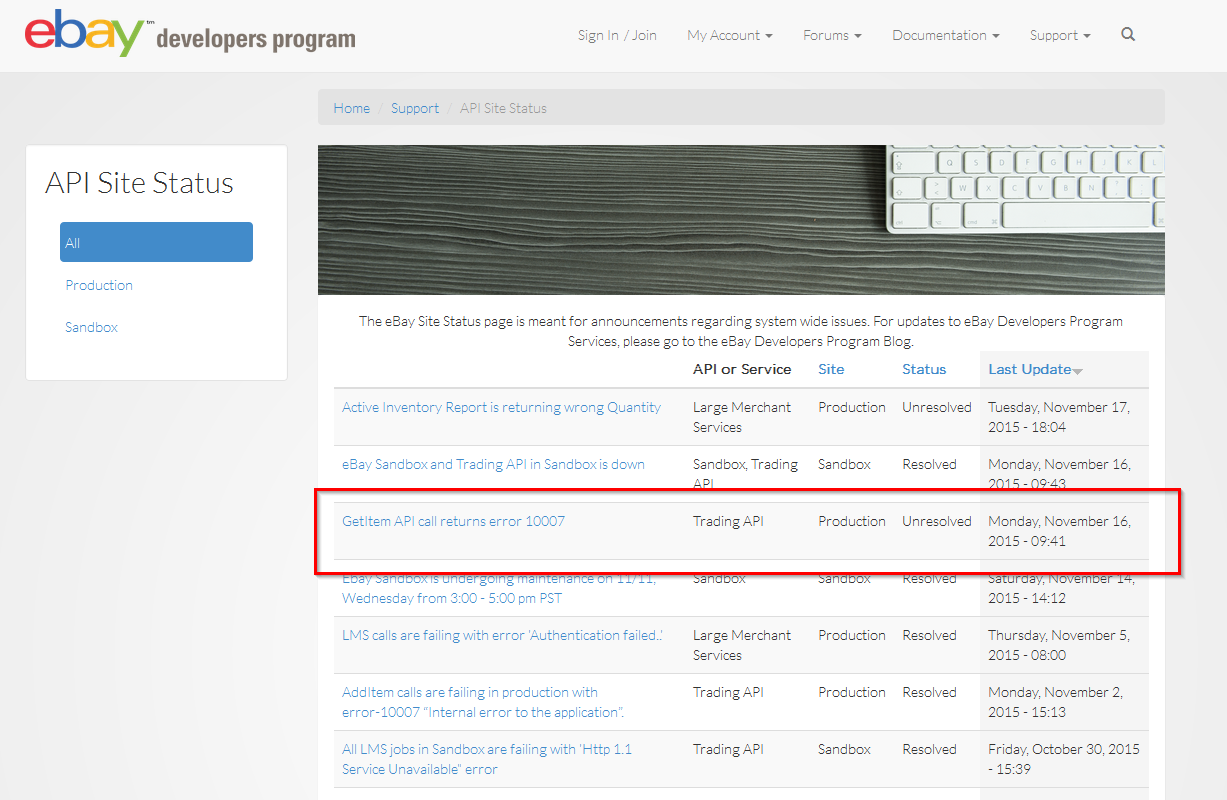1227x800 pixels.
Task: Select the Production filter in sidebar
Action: point(99,285)
